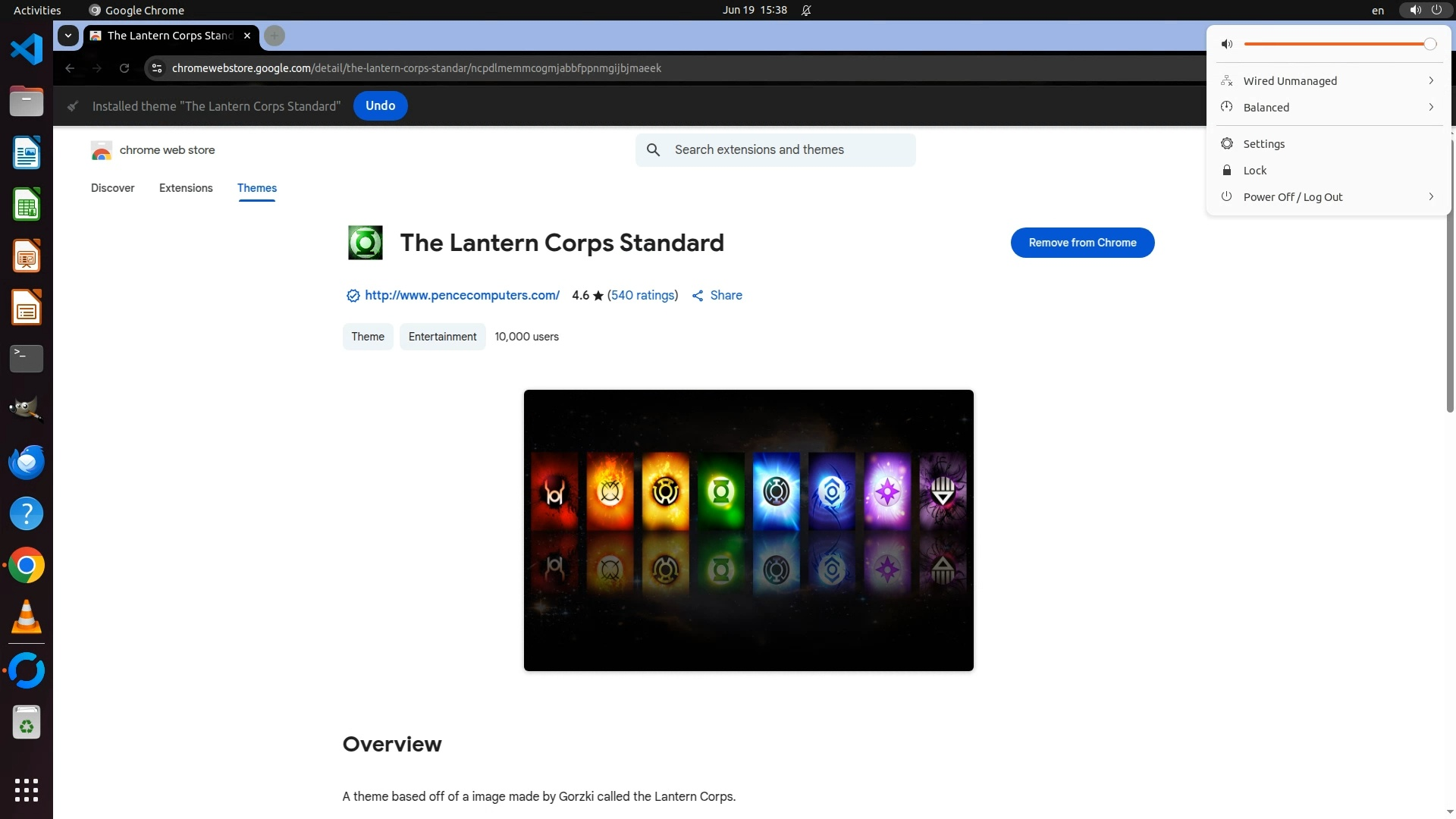Click the site information icon in address bar
This screenshot has height=819, width=1456.
click(x=157, y=68)
